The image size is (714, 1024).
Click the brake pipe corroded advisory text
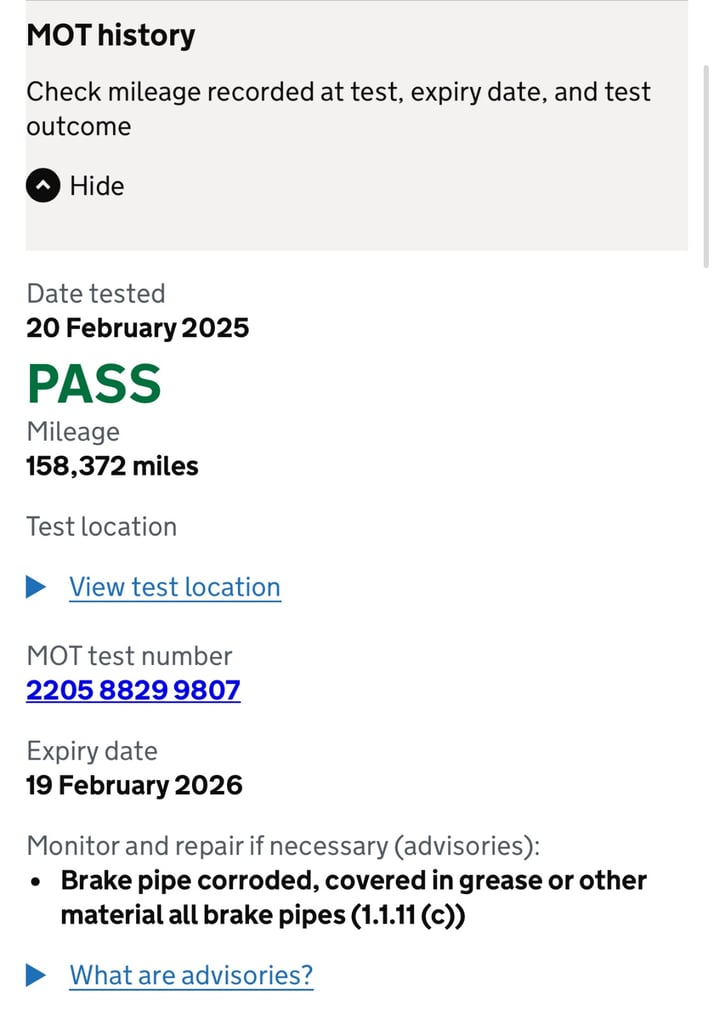[x=353, y=898]
